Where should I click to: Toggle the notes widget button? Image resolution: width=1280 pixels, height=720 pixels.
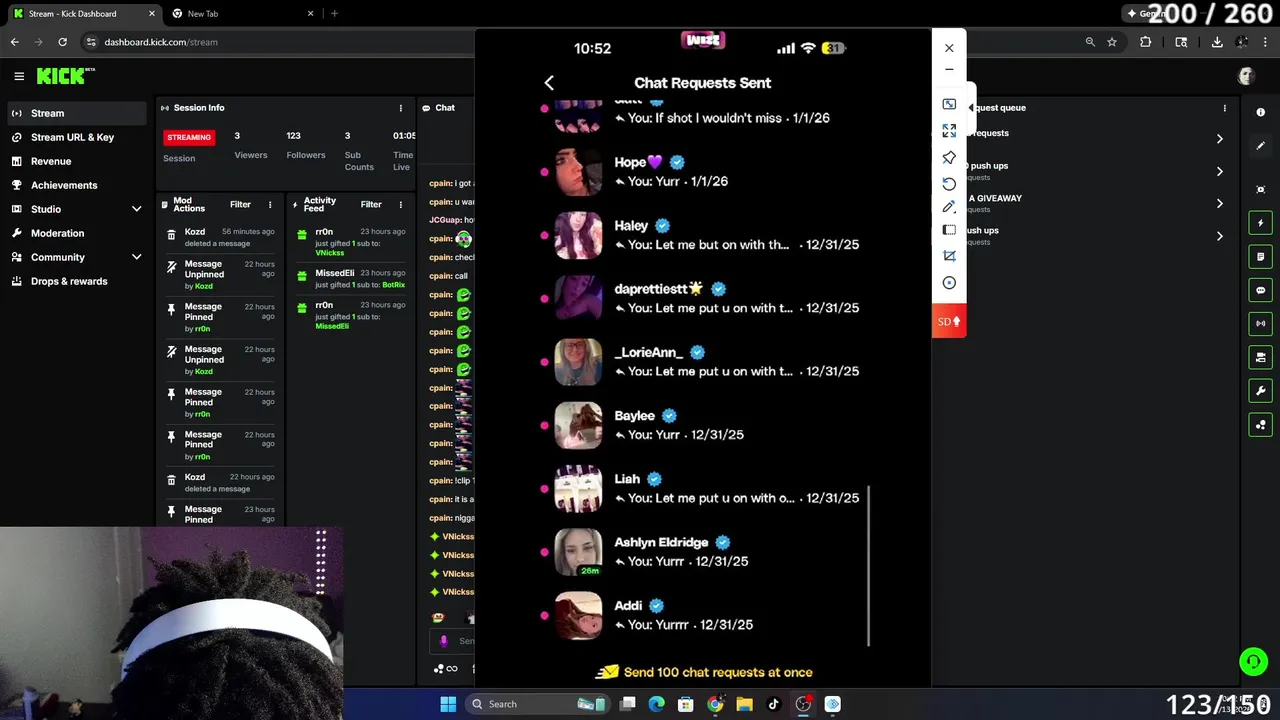click(1260, 257)
